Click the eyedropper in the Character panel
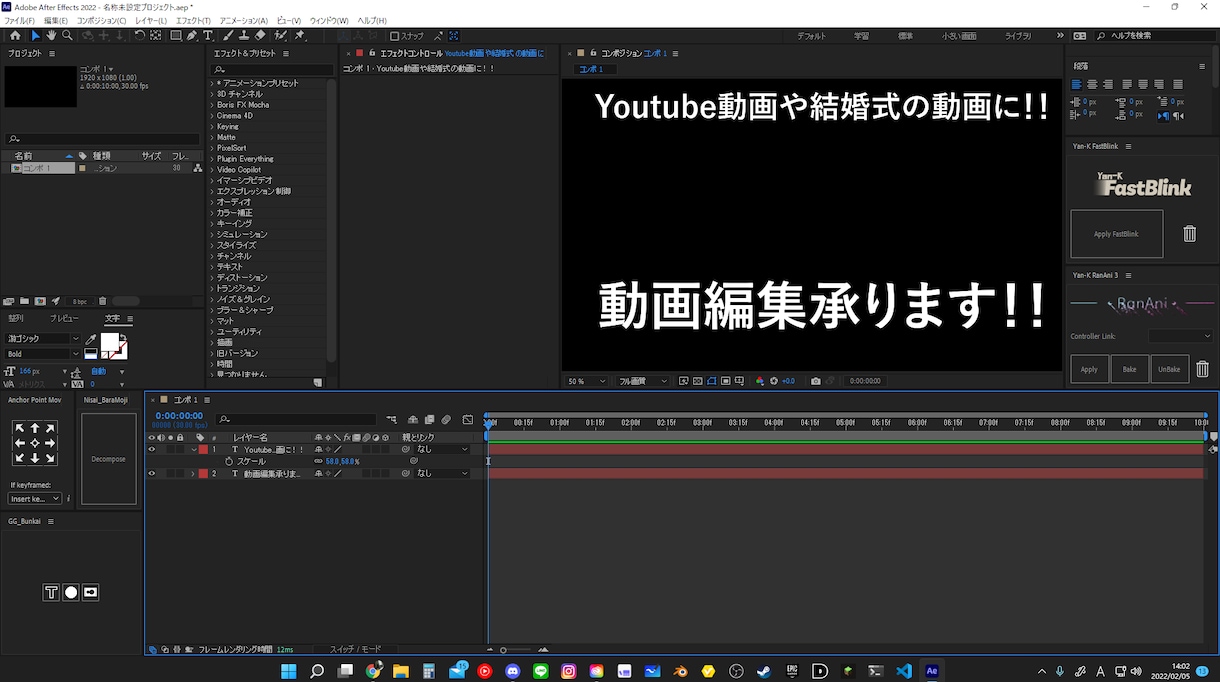The image size is (1220, 682). (91, 340)
